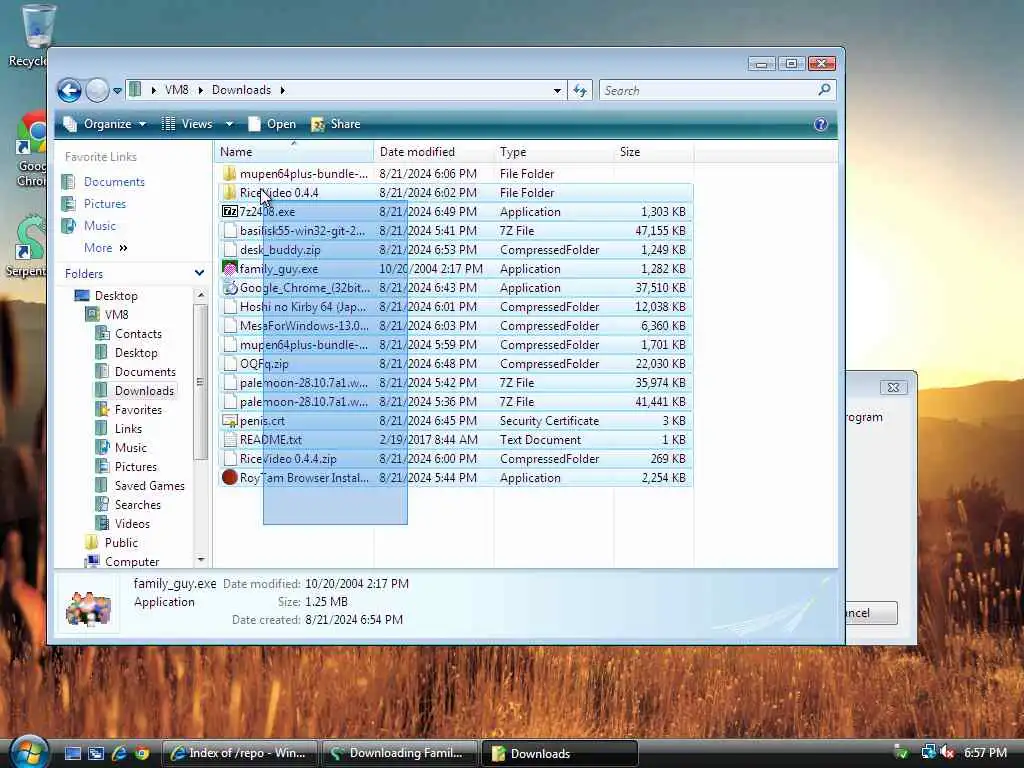Select the Google_Chrome installer icon
The image size is (1024, 768).
229,287
